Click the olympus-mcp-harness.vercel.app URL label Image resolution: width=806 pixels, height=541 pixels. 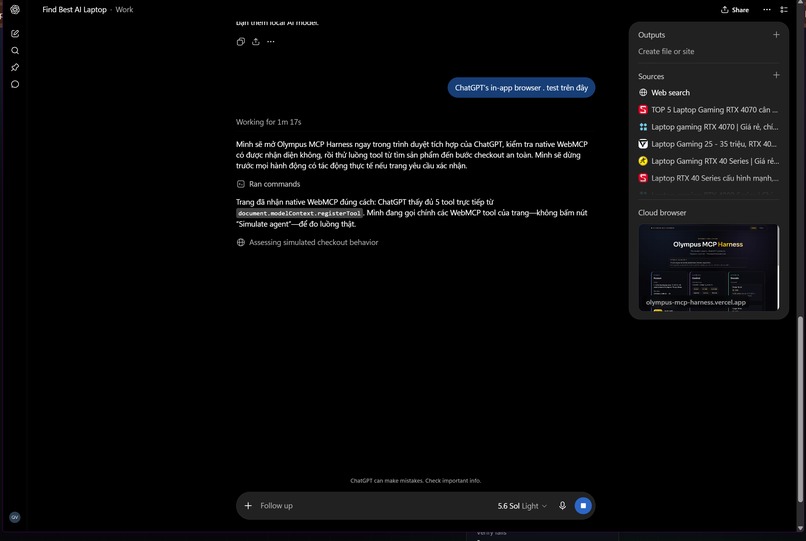click(695, 302)
